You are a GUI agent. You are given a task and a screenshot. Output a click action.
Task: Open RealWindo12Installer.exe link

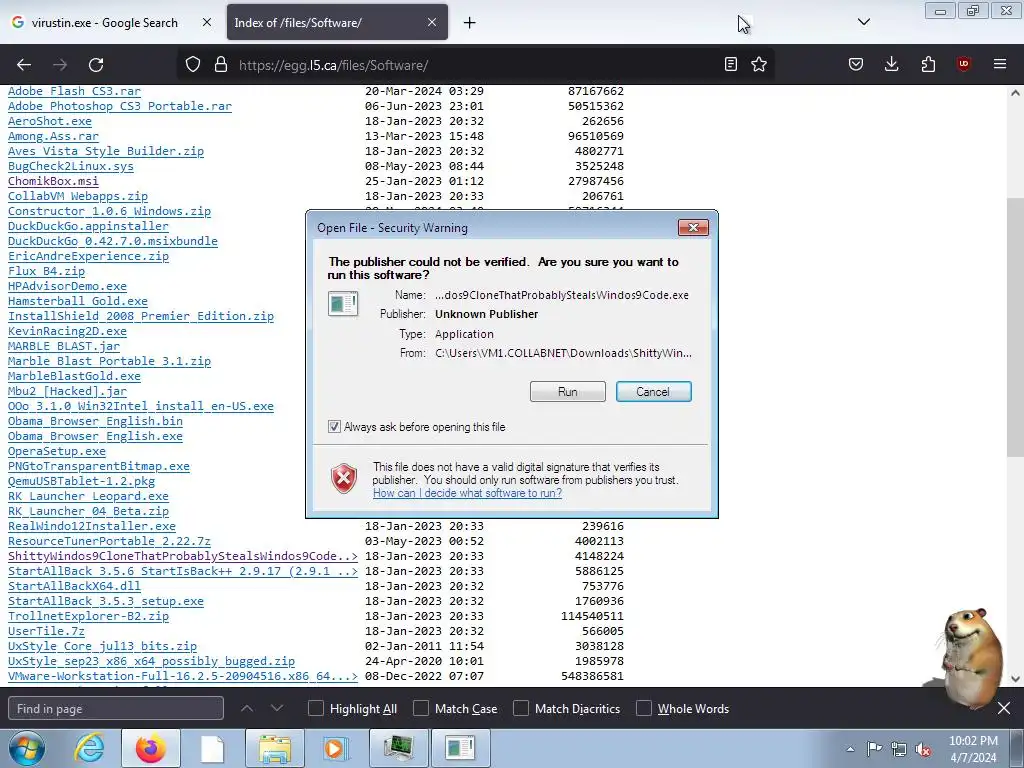(x=91, y=526)
